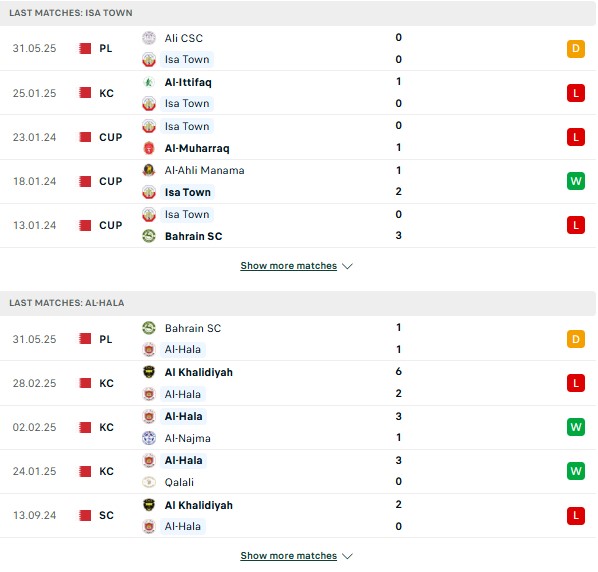Open the Al-Hala vs Al-Najma match row
Screen dimensions: 598x572
pos(297,427)
